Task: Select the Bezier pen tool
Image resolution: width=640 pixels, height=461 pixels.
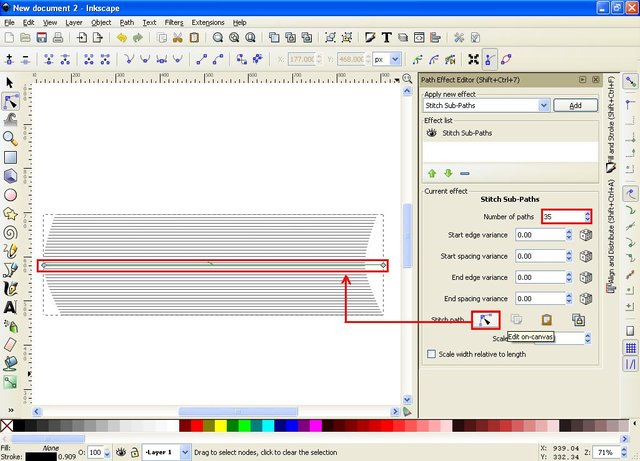Action: [10, 269]
